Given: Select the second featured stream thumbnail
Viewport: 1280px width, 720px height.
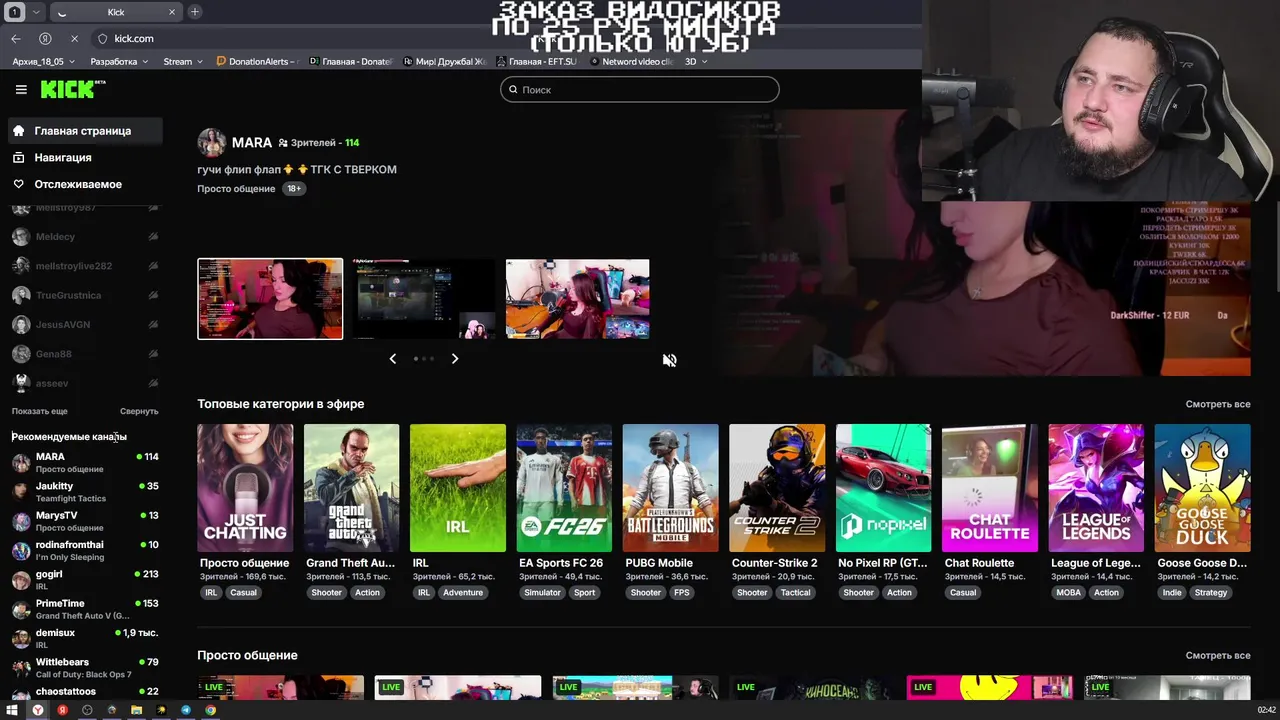Looking at the screenshot, I should 424,299.
